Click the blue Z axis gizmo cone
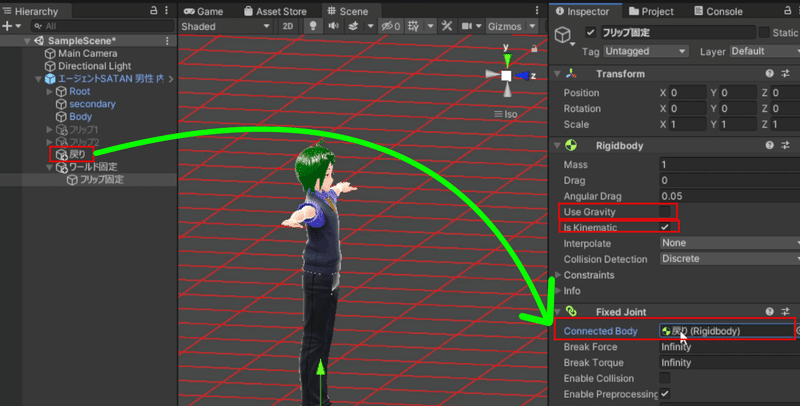The image size is (800, 406). [x=521, y=76]
